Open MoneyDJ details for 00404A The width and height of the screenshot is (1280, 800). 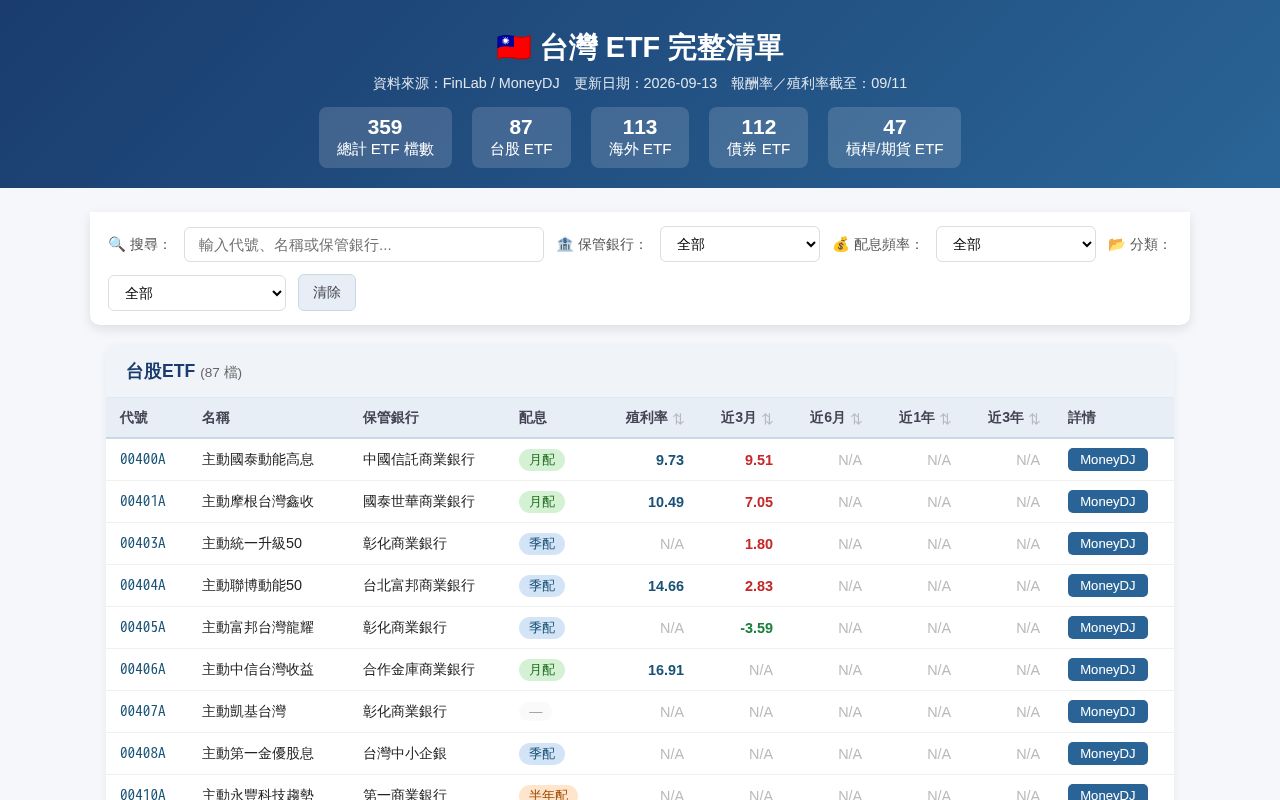pos(1108,585)
